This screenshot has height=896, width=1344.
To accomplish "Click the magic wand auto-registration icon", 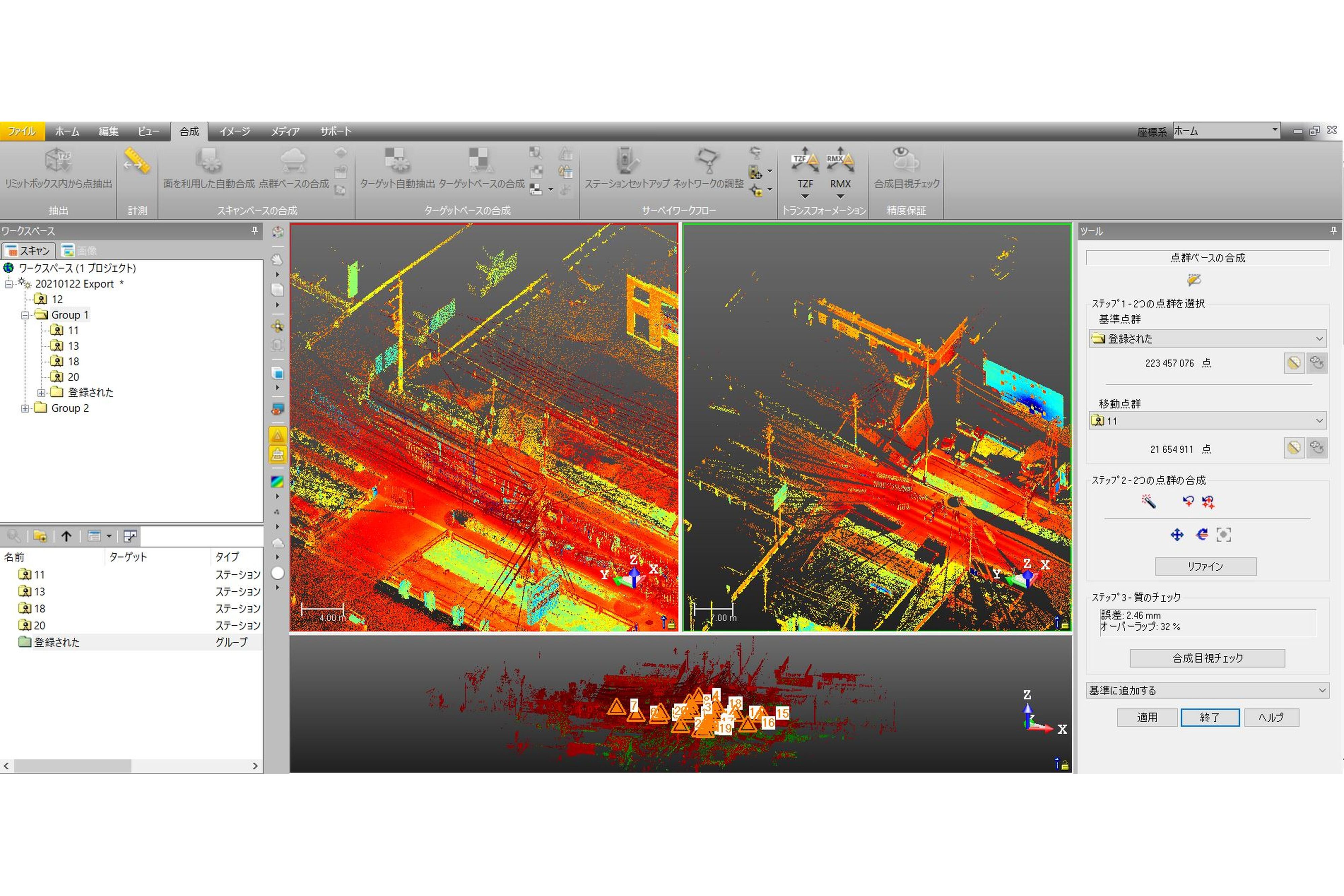I will [x=1148, y=502].
